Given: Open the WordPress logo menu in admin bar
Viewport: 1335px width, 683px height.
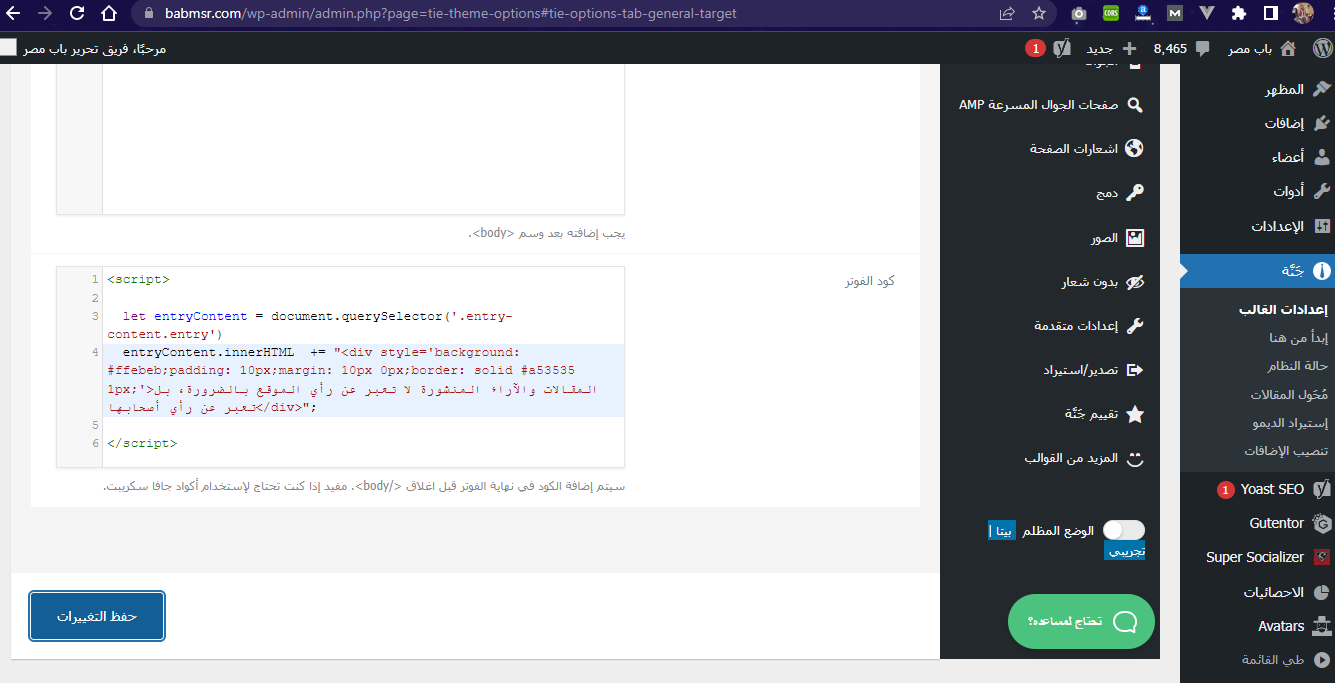Looking at the screenshot, I should (1322, 48).
